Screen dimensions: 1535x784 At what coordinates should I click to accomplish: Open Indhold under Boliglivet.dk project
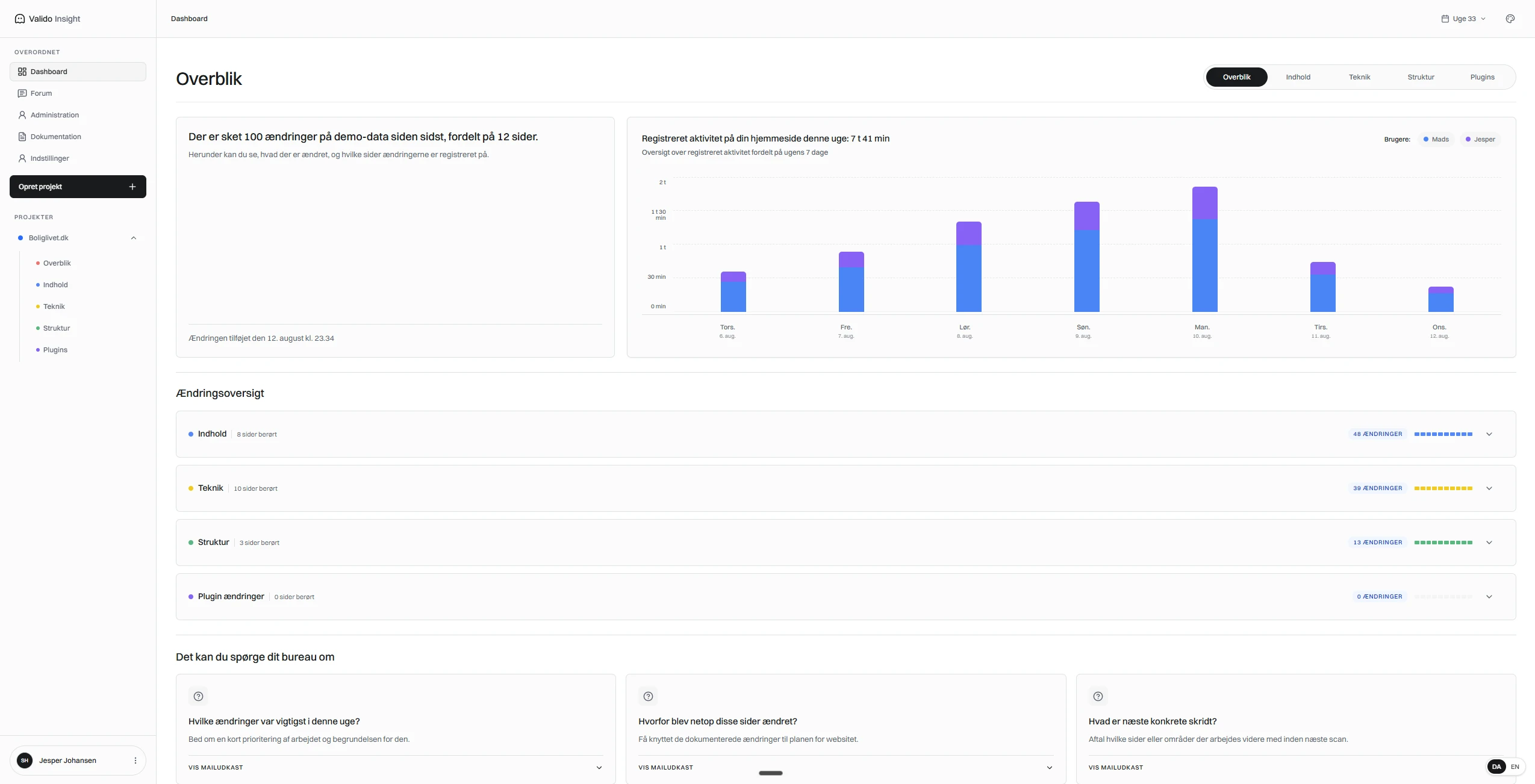pyautogui.click(x=55, y=285)
